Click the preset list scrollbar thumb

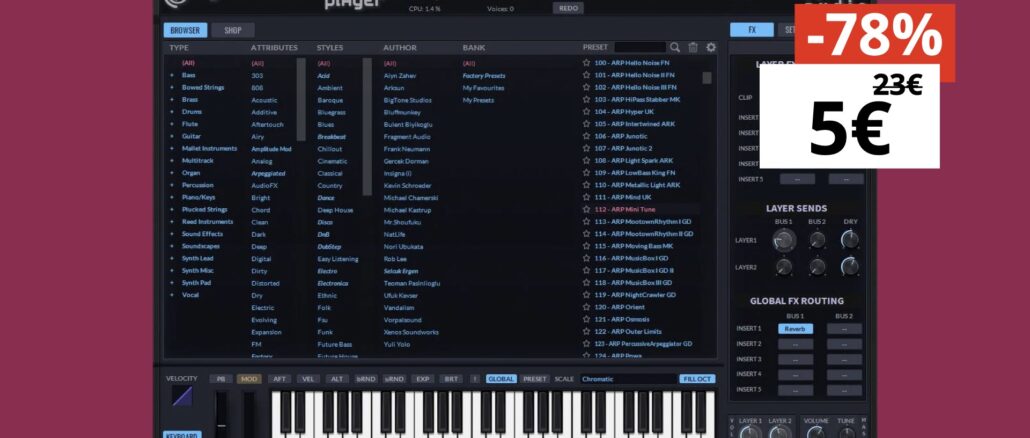pyautogui.click(x=707, y=77)
